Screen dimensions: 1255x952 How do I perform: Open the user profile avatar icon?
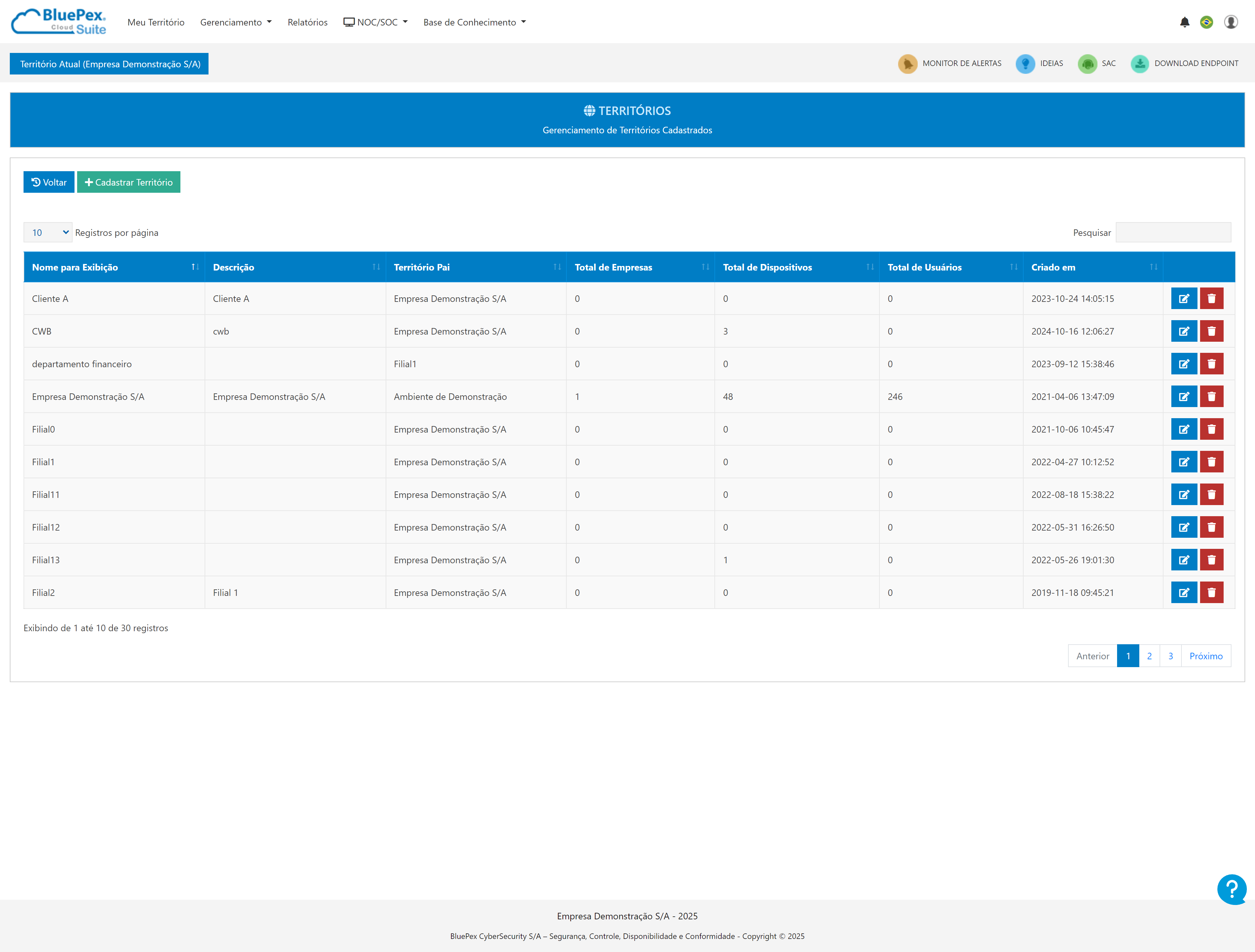[1230, 22]
